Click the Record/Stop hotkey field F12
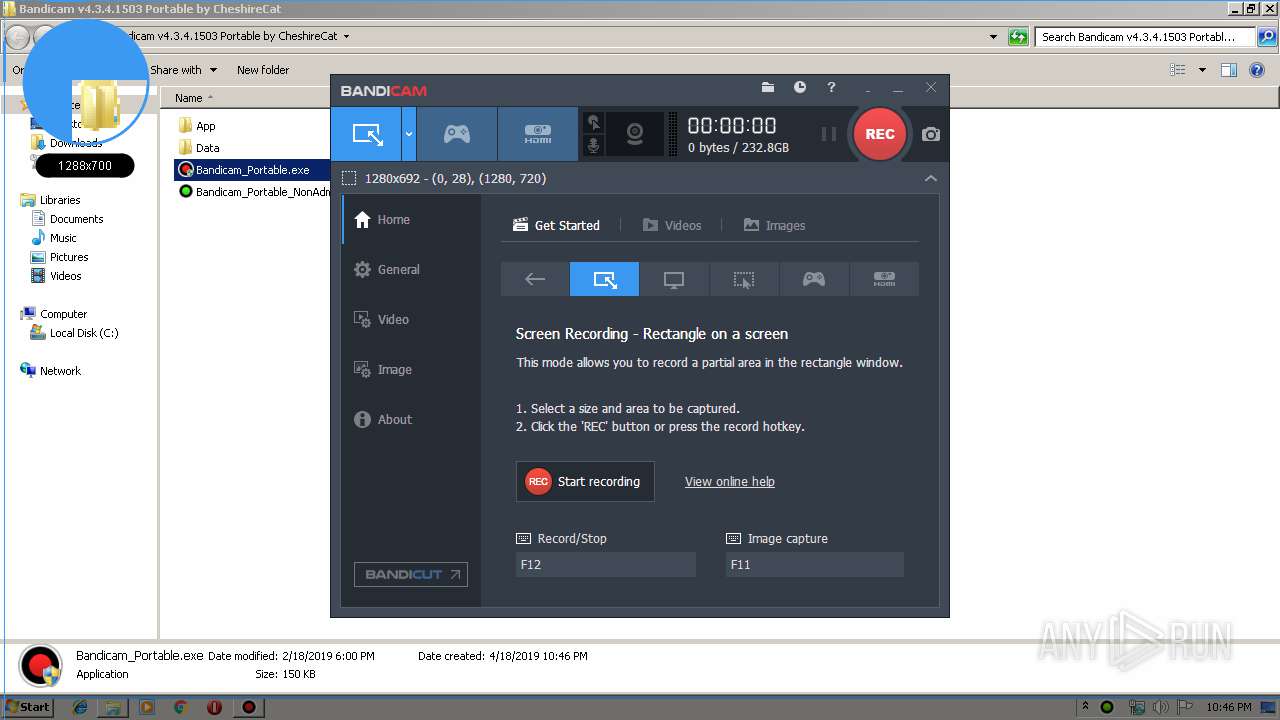 pyautogui.click(x=605, y=564)
